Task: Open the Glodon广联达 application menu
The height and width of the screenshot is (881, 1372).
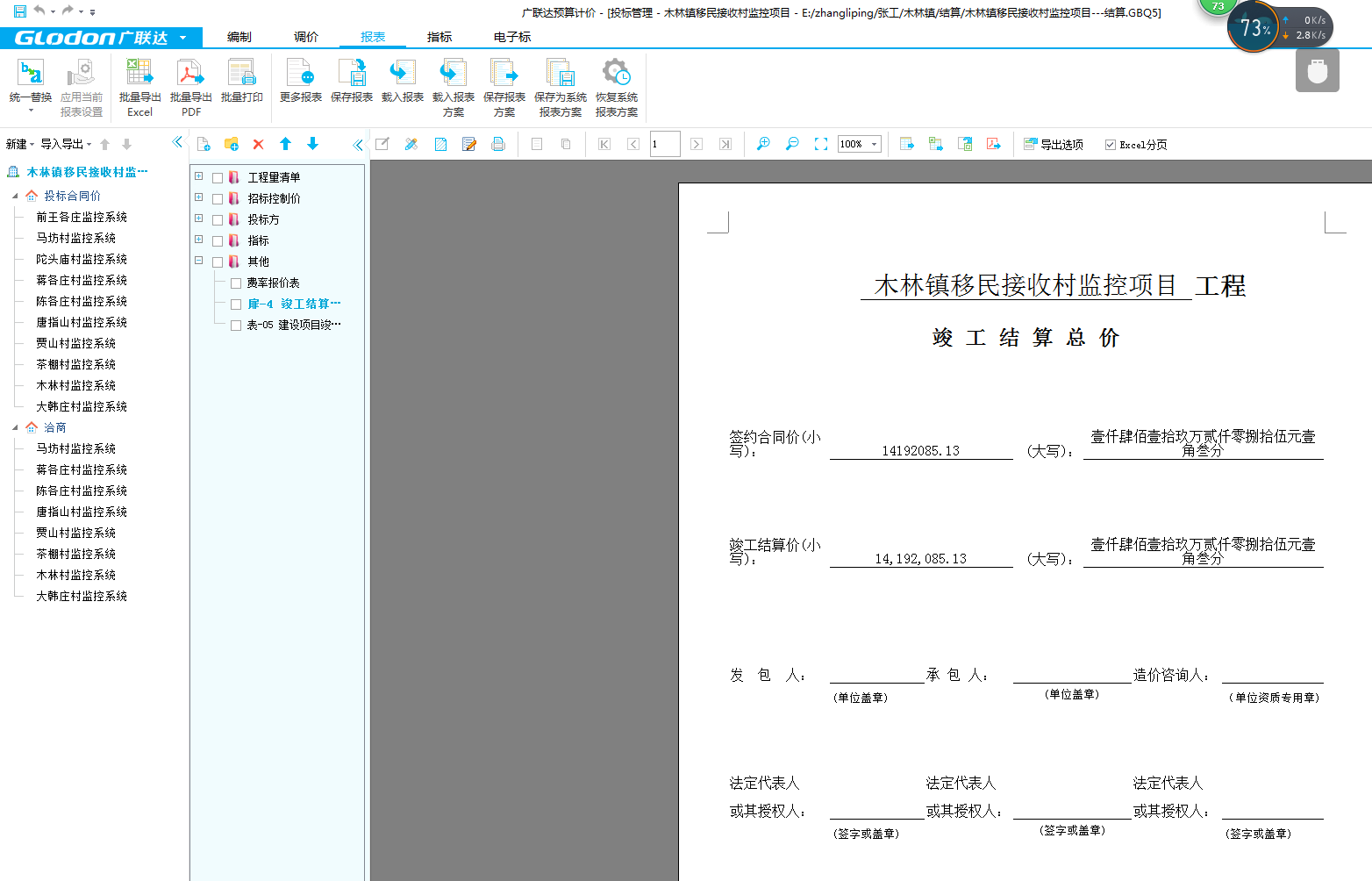Action: click(x=101, y=38)
